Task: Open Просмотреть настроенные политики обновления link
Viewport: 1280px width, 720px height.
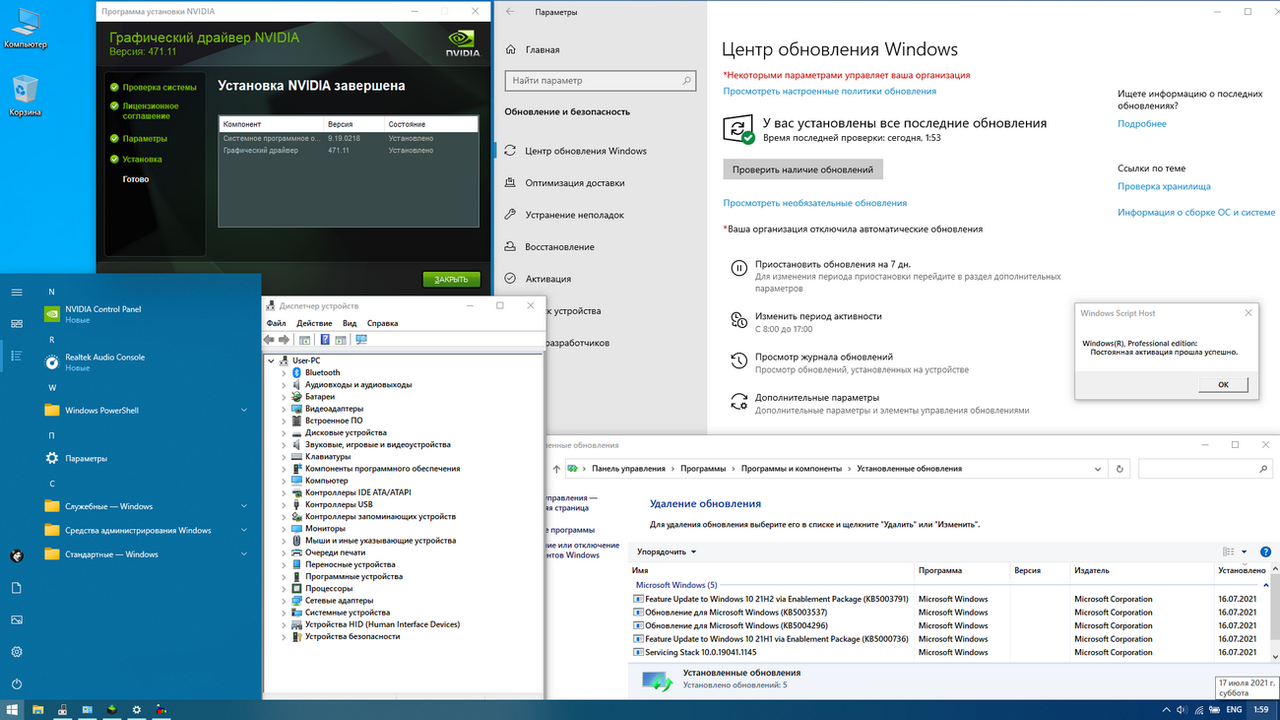Action: coord(830,91)
